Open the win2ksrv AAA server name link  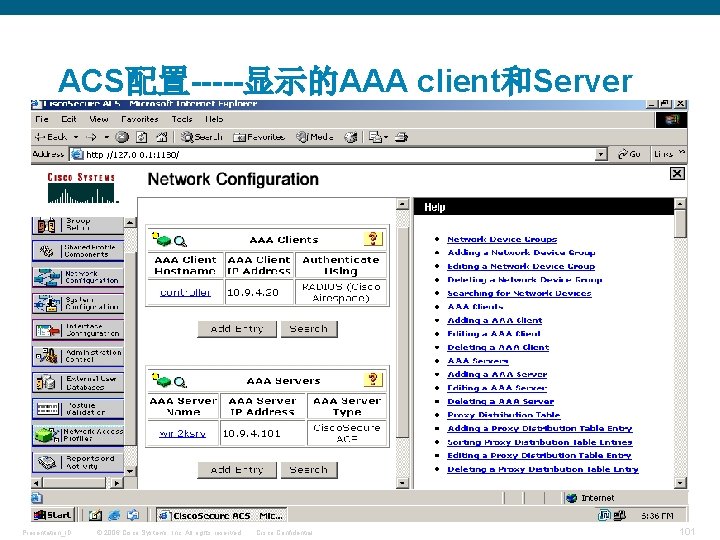(182, 433)
